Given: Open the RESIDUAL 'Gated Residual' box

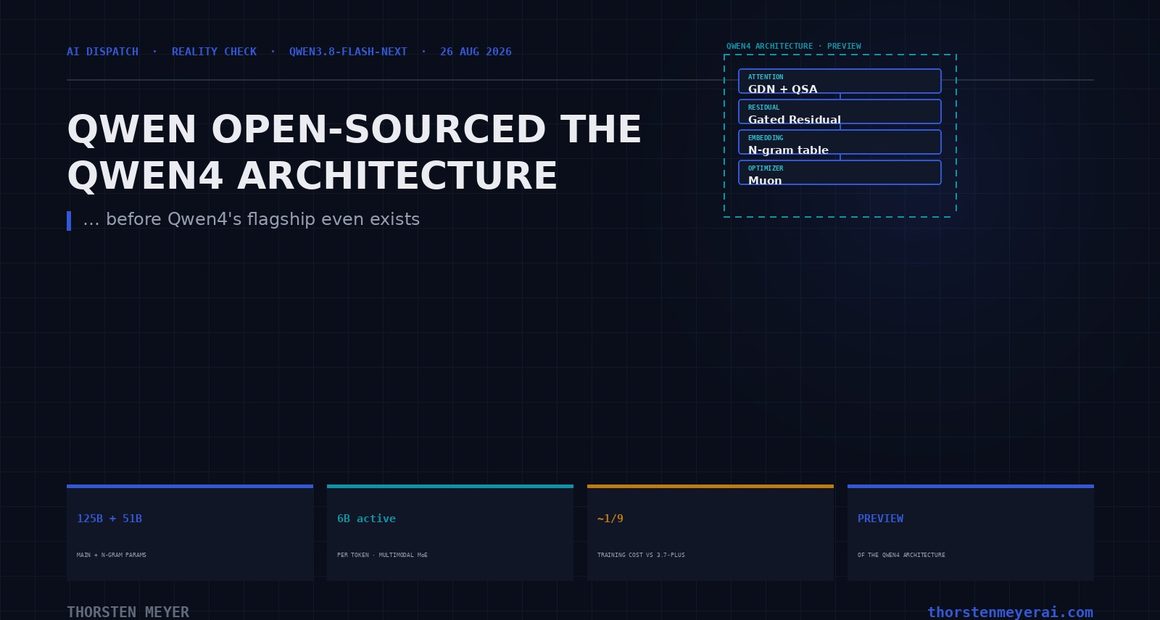Looking at the screenshot, I should [840, 112].
